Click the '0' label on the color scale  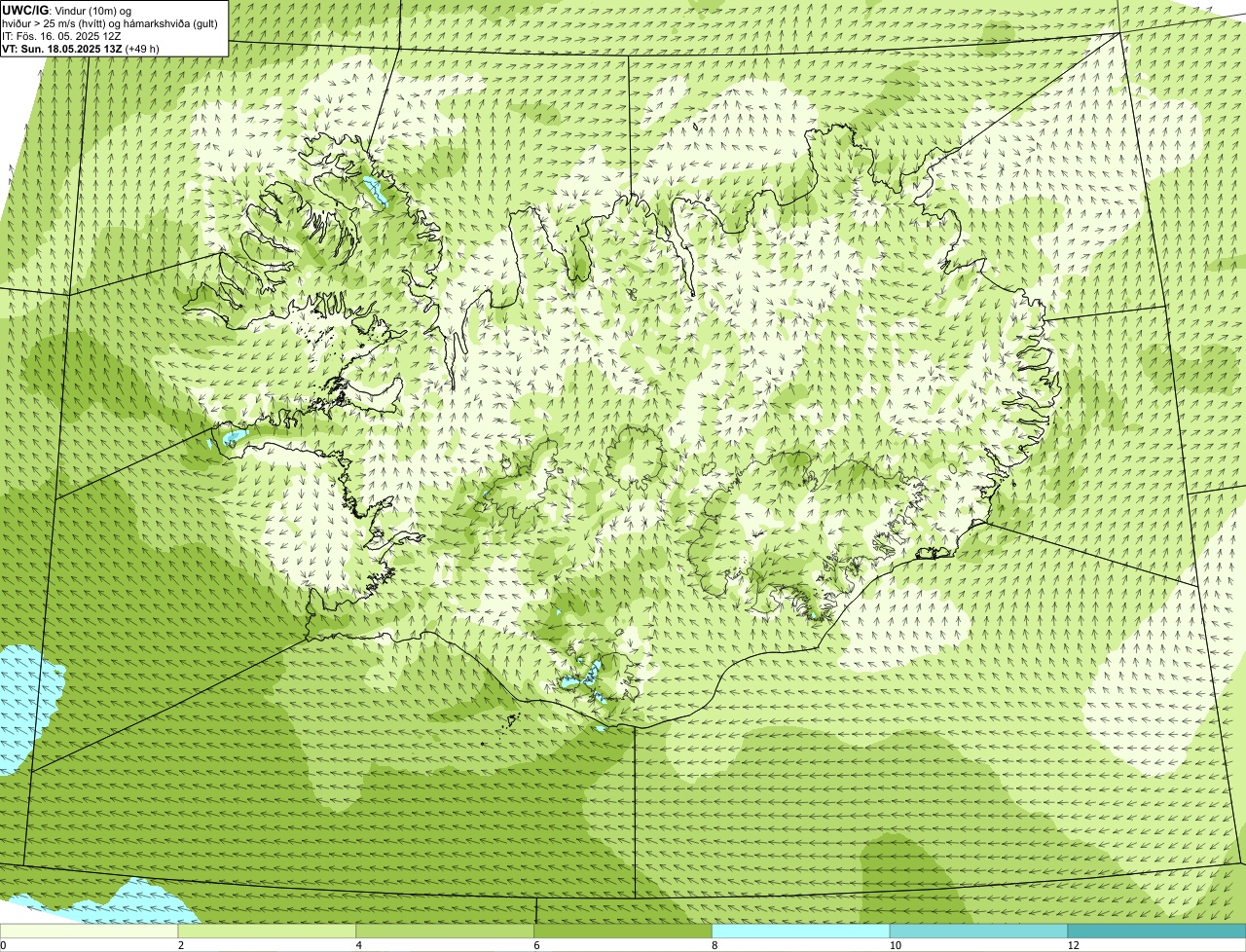[3, 945]
